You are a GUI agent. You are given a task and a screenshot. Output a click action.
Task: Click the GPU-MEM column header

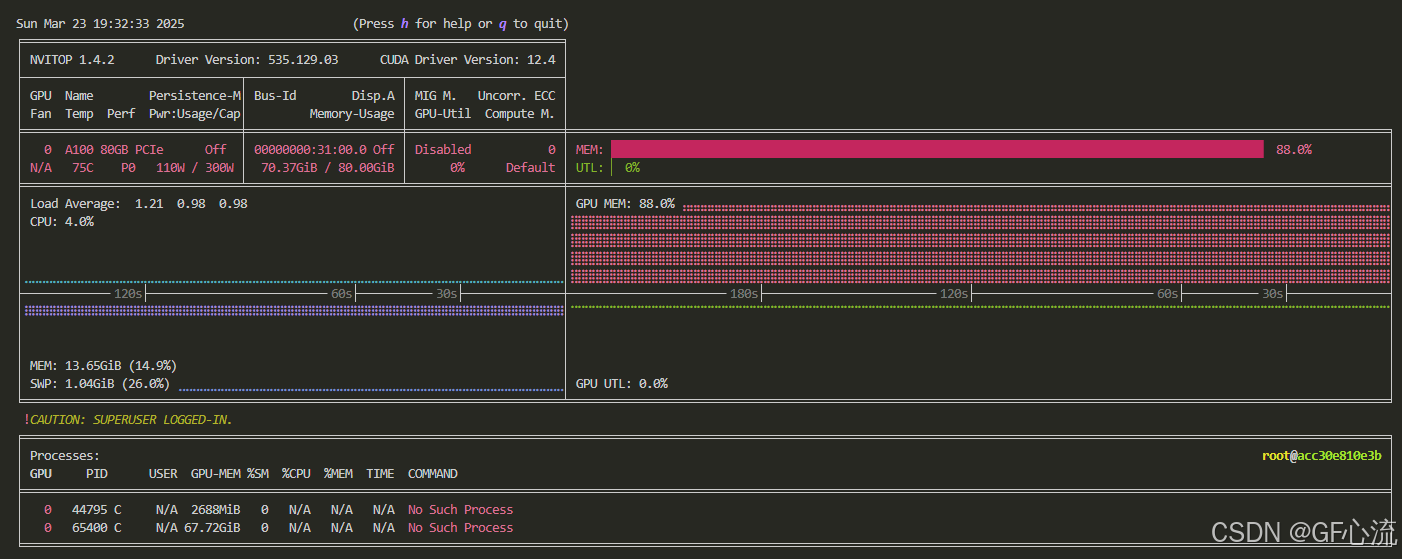tap(216, 474)
